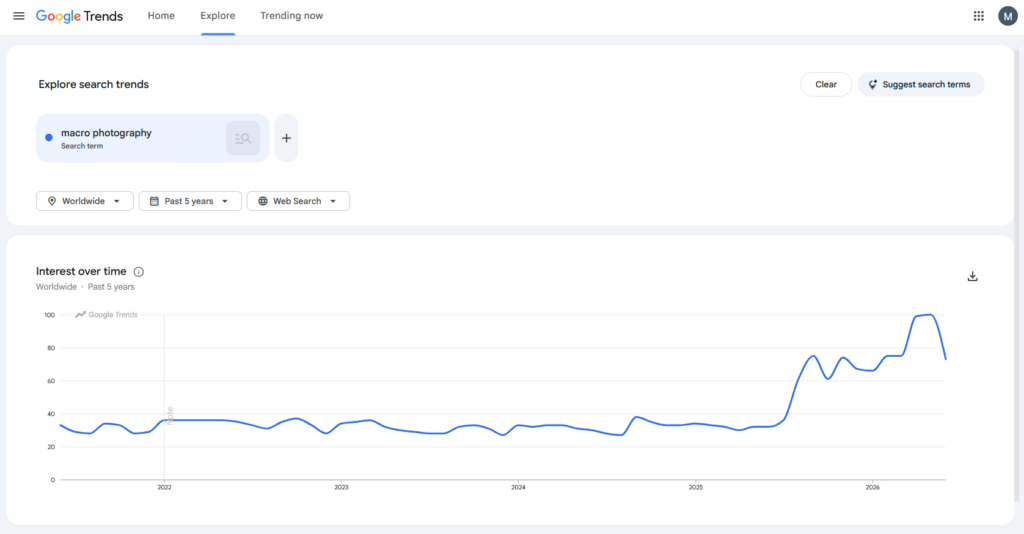Switch to Trending now tab
Image resolution: width=1024 pixels, height=534 pixels.
(291, 16)
